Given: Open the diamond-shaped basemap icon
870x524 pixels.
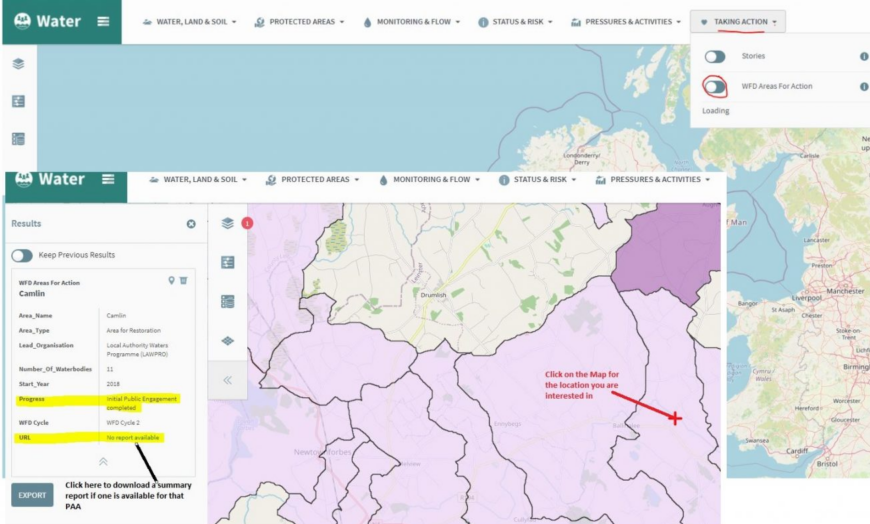Looking at the screenshot, I should [228, 341].
